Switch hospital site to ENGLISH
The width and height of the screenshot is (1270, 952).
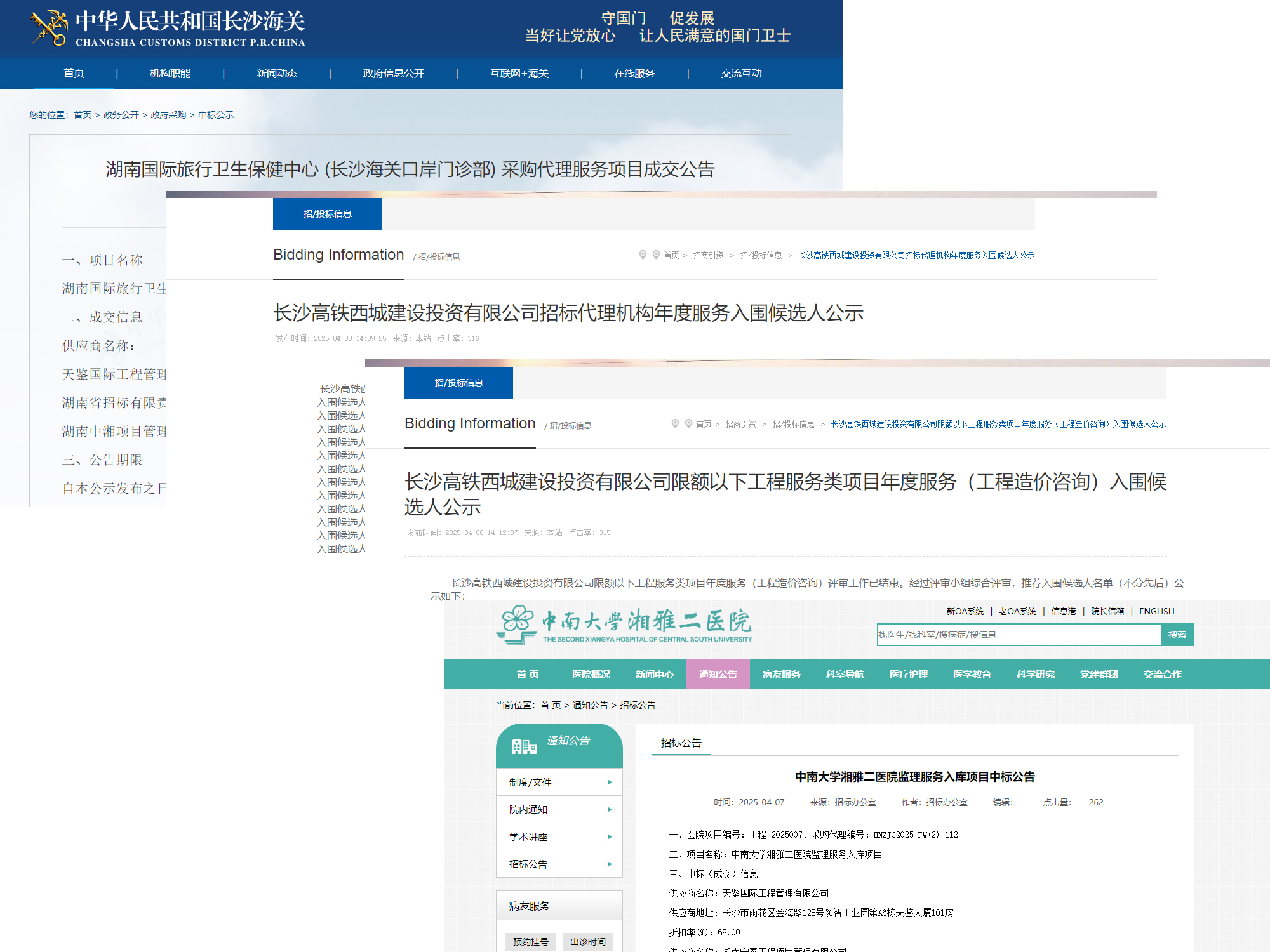click(x=1156, y=611)
